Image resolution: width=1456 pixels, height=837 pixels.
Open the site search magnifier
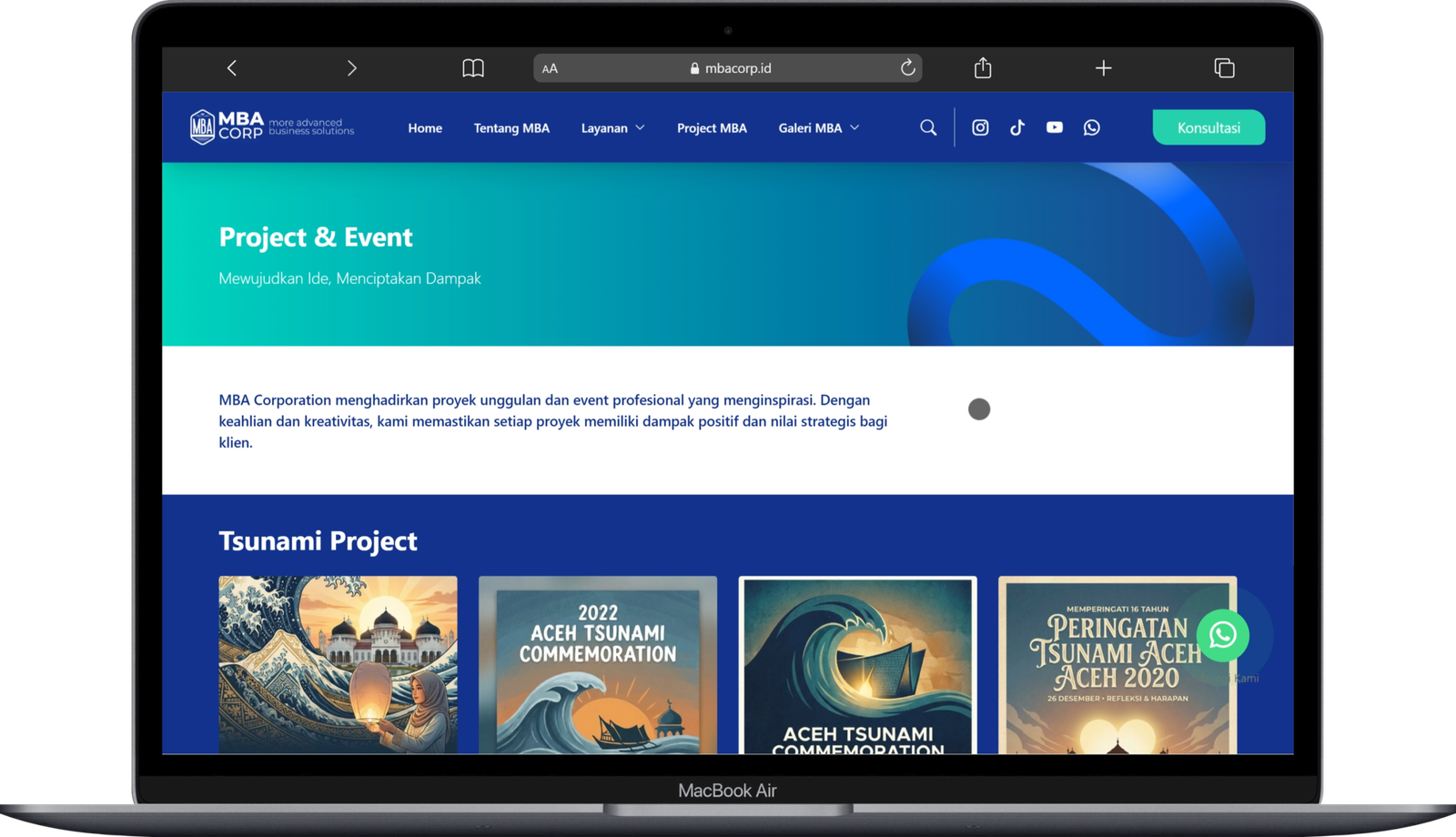[928, 128]
